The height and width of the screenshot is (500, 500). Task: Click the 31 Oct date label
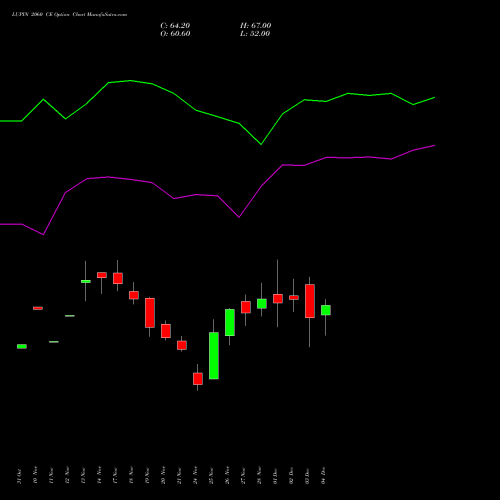[19, 476]
